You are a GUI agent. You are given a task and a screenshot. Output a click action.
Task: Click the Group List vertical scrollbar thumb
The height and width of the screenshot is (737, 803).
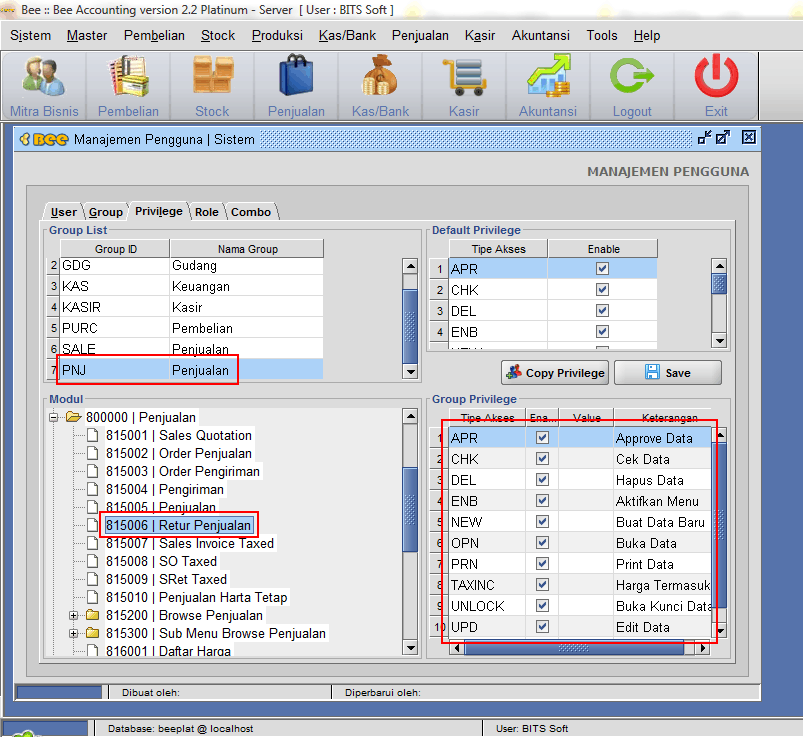click(x=410, y=326)
